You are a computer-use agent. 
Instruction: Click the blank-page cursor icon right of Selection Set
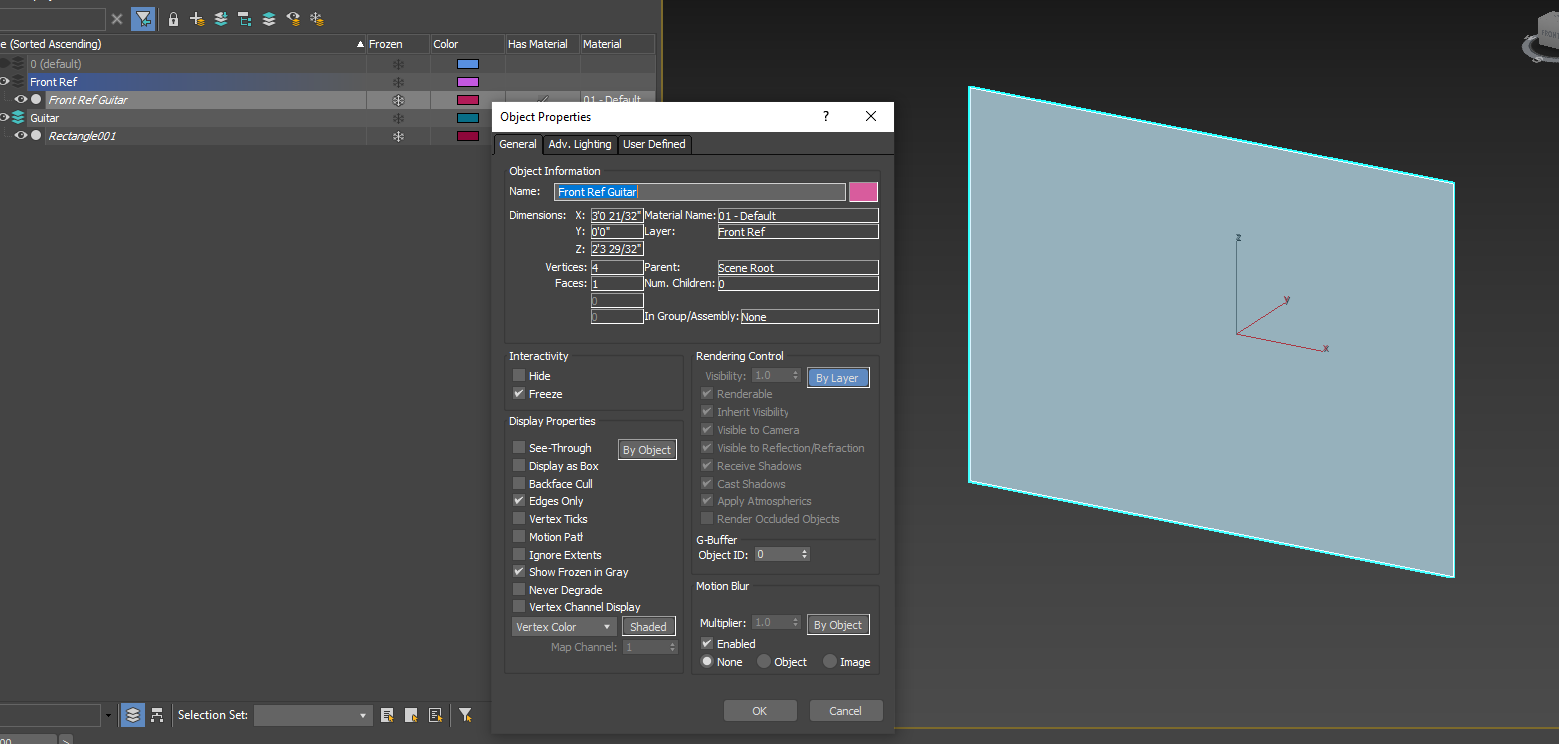pos(411,715)
